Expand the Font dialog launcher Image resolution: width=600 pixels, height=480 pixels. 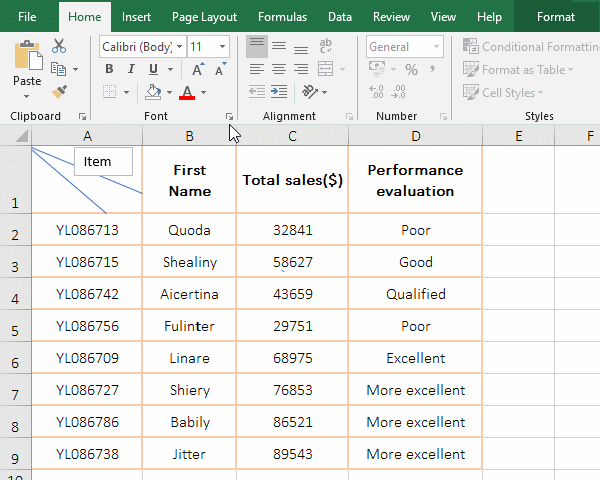pyautogui.click(x=229, y=116)
